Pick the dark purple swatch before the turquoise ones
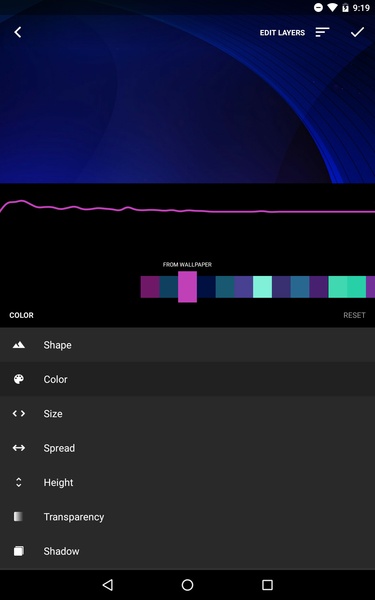 pos(319,287)
